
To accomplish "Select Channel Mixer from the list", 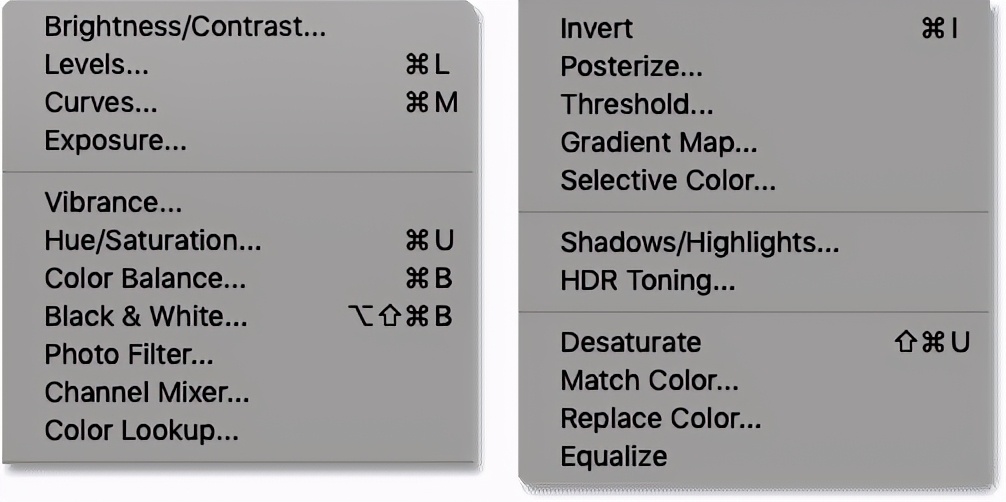I will click(147, 393).
